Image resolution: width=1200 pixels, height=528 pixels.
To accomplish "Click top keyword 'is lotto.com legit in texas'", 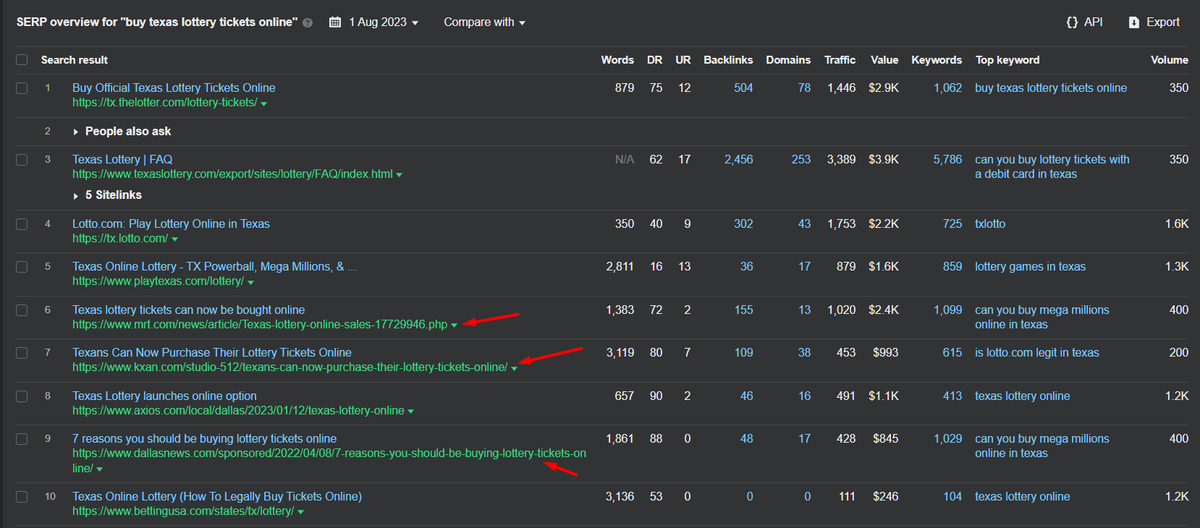I will pyautogui.click(x=1037, y=353).
